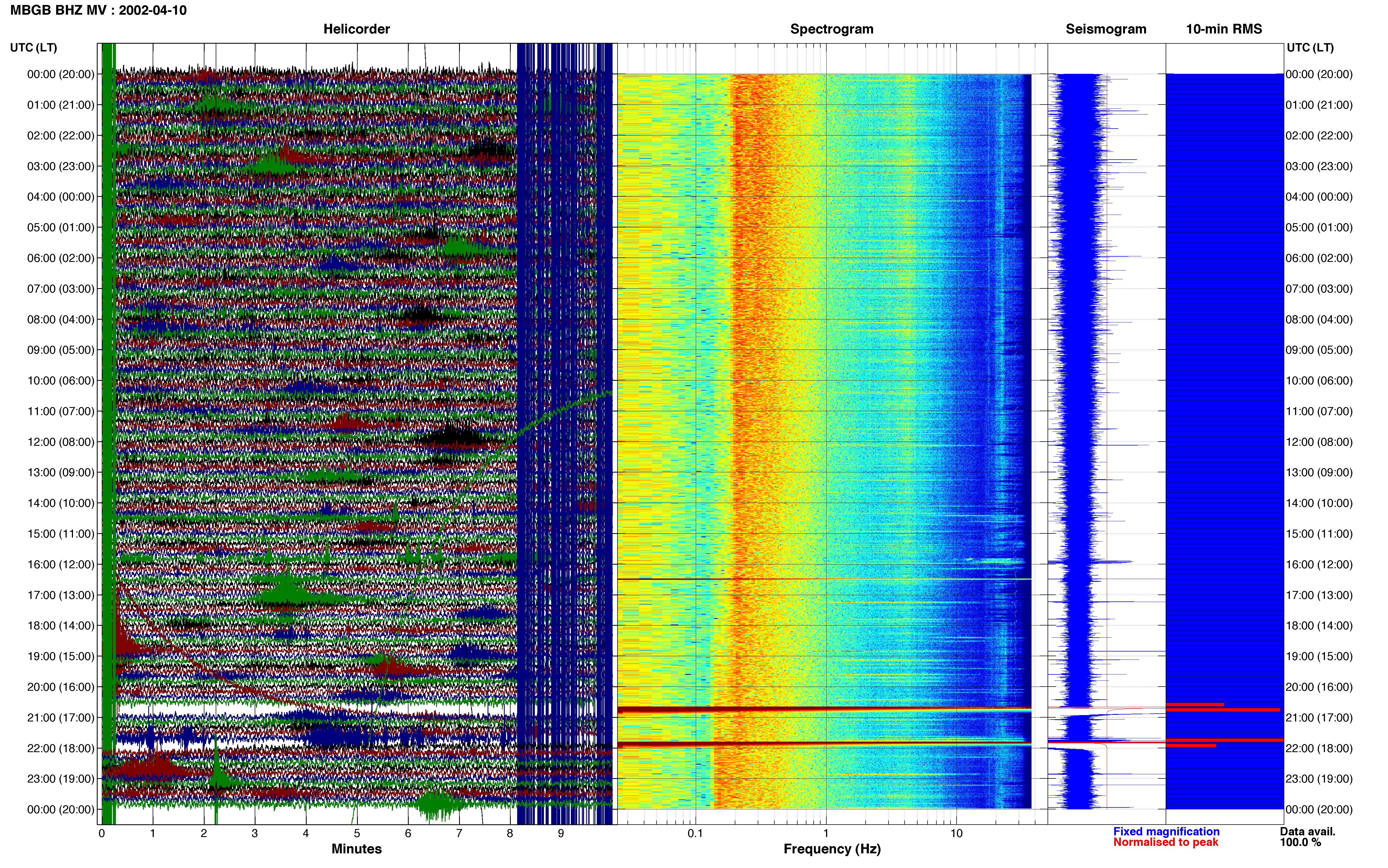
Task: Click the thin red spectrogram line near 16:30
Action: (x=824, y=579)
